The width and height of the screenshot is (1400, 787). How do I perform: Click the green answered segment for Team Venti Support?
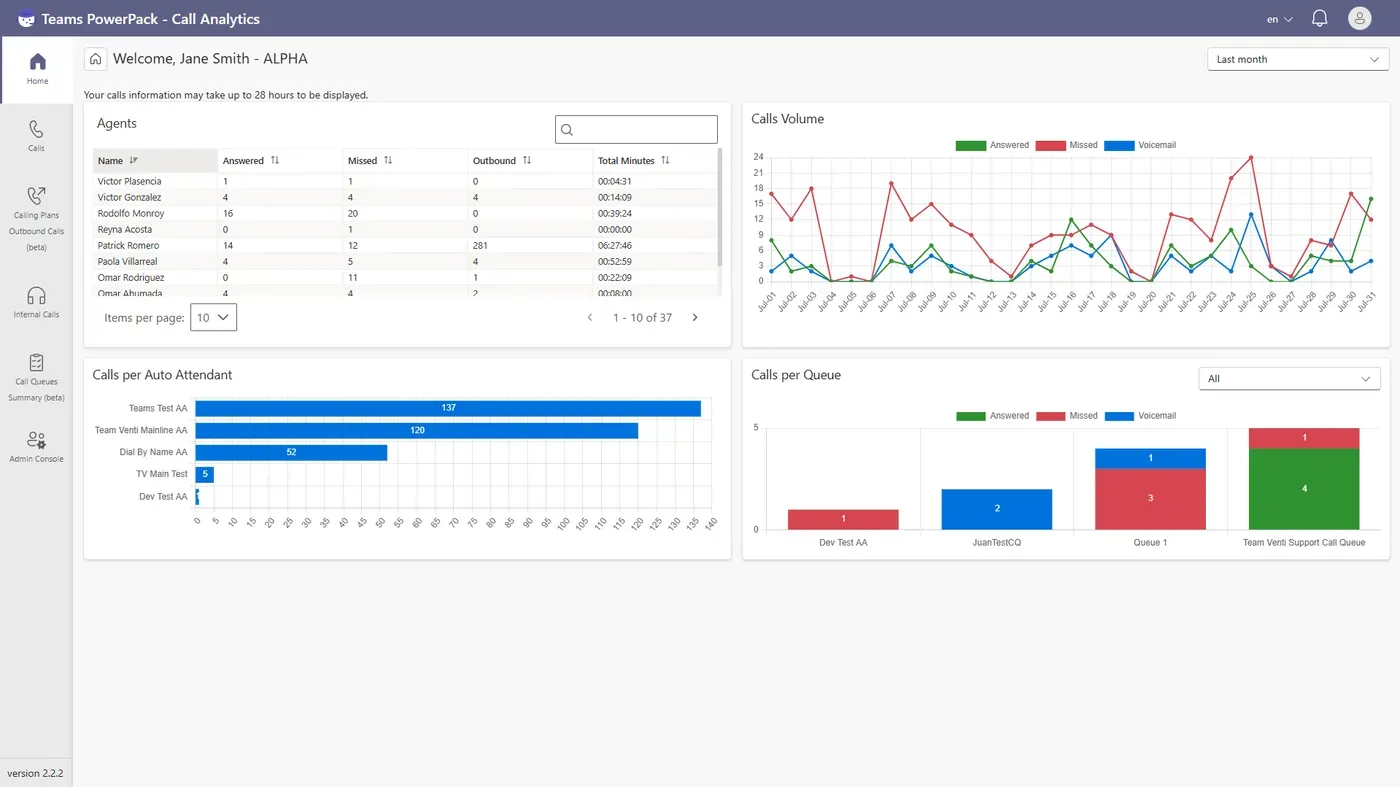point(1304,489)
